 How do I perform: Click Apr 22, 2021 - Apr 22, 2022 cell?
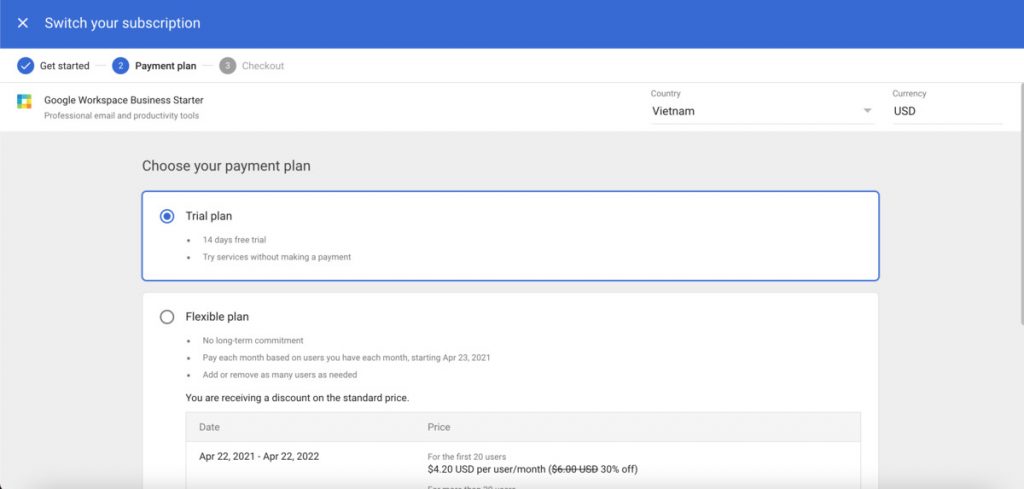tap(259, 456)
